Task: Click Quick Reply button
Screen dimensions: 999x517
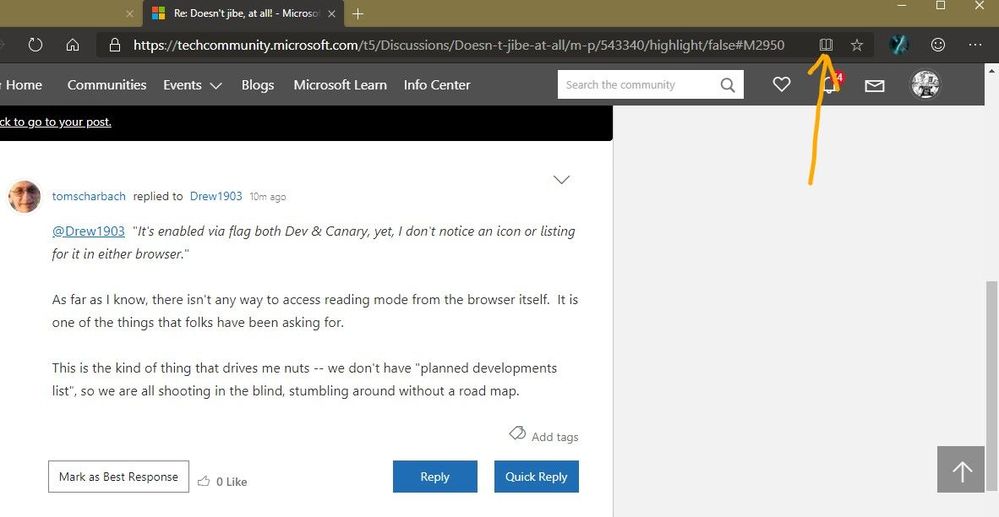Action: point(536,476)
